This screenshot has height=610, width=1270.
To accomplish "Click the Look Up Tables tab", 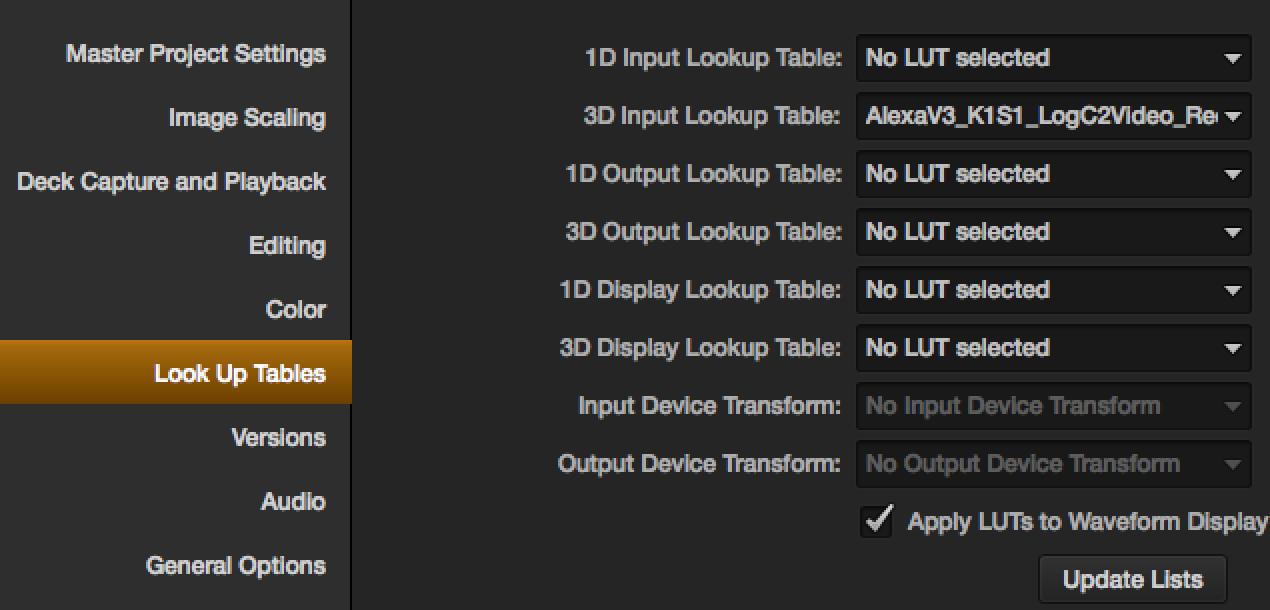I will coord(239,374).
